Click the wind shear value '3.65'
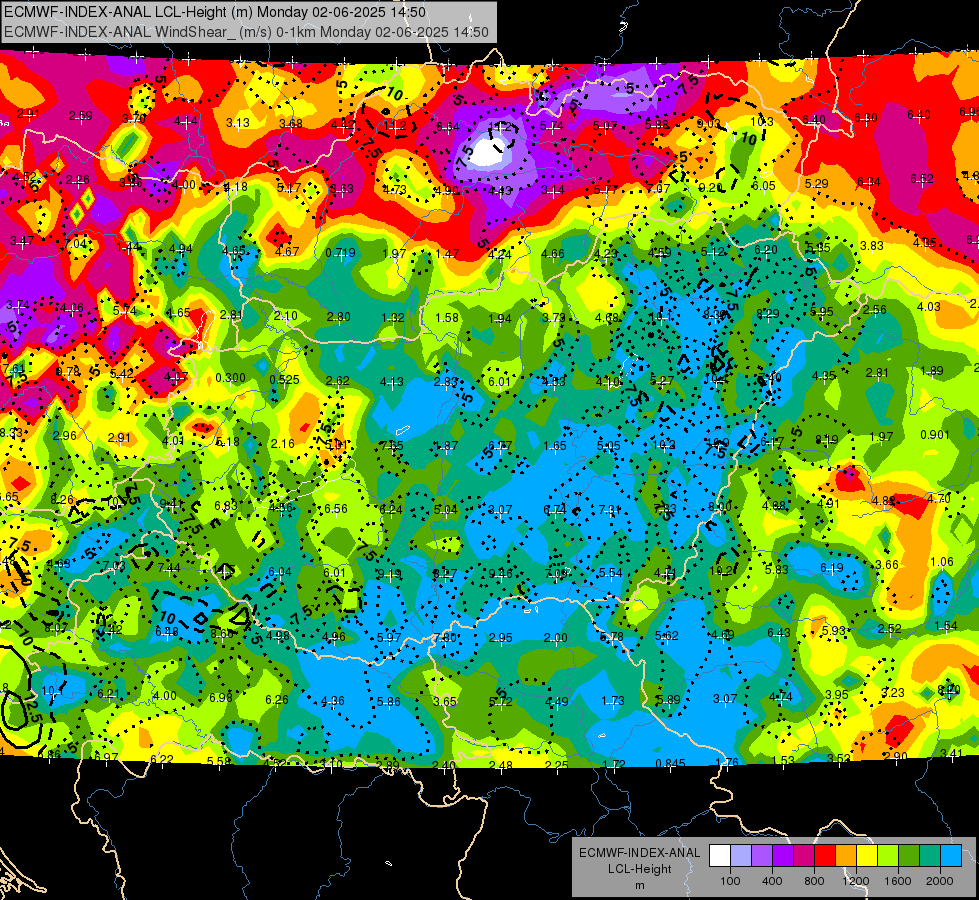Image resolution: width=979 pixels, height=900 pixels. tap(445, 701)
